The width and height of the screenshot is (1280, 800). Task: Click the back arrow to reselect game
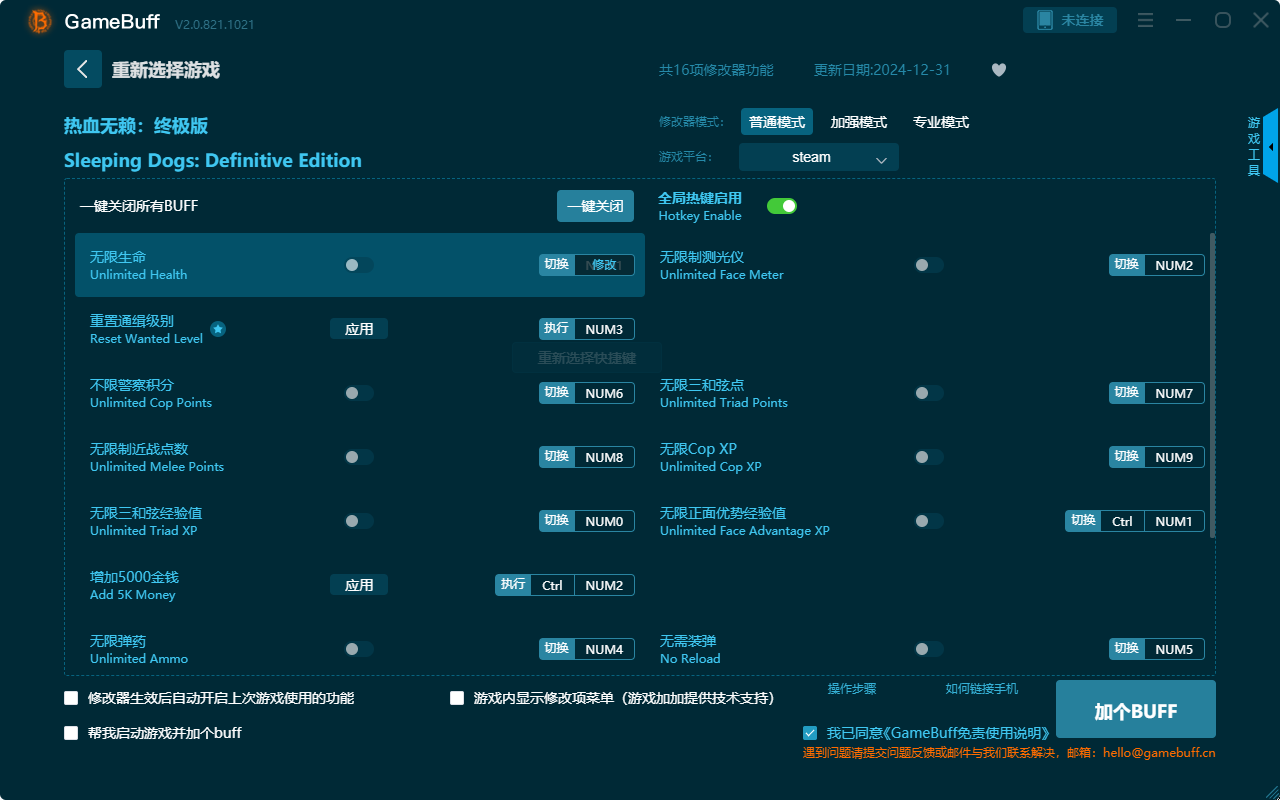point(83,69)
